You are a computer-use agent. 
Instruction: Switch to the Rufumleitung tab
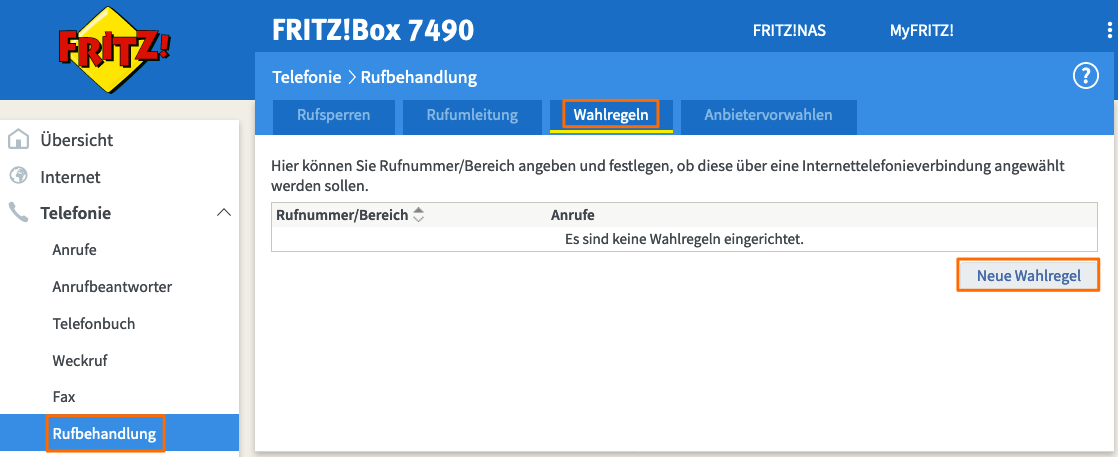(472, 115)
